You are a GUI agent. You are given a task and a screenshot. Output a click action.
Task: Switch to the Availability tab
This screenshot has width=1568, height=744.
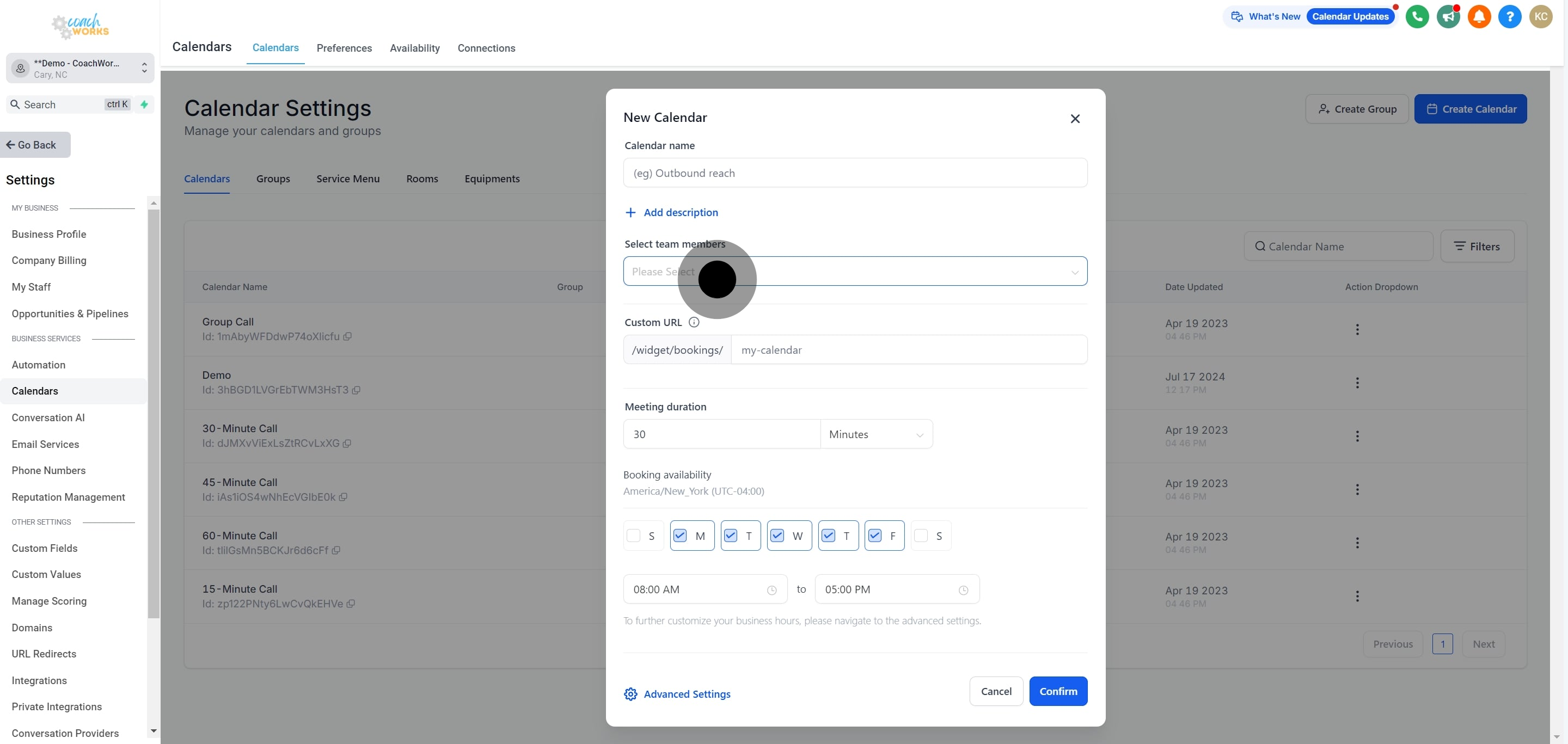pyautogui.click(x=414, y=48)
